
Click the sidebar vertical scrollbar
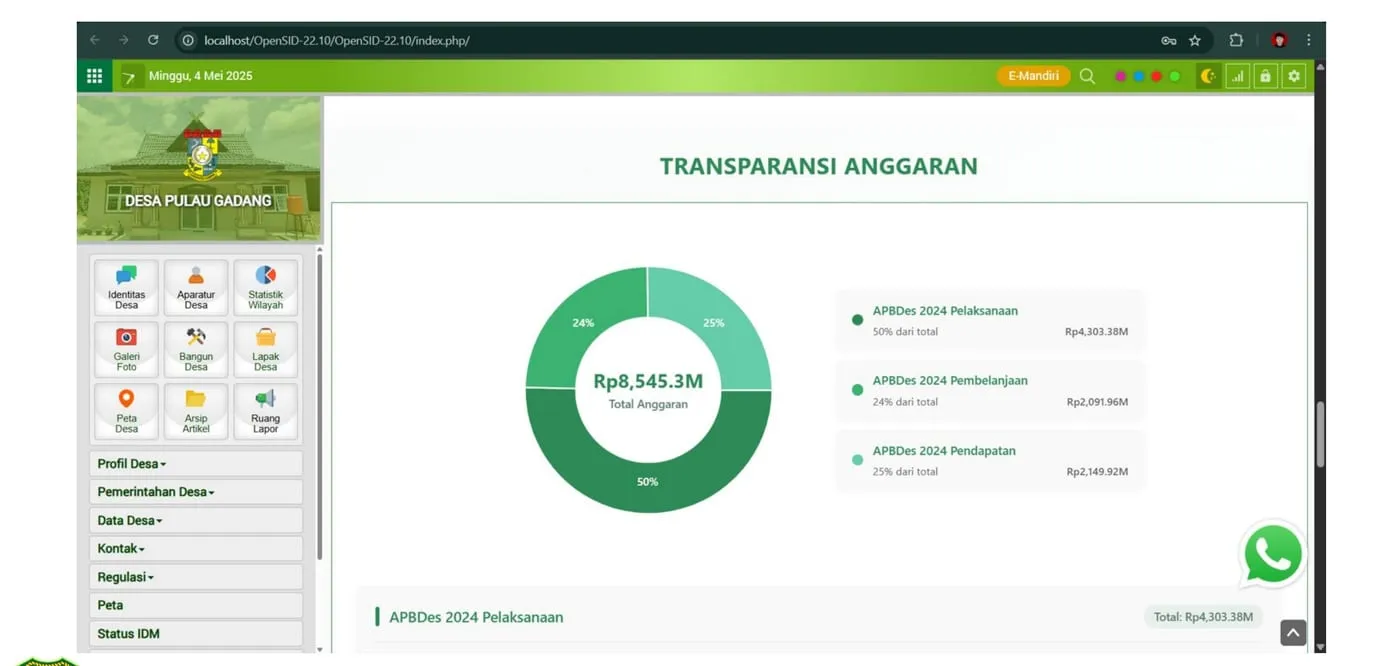tap(319, 405)
